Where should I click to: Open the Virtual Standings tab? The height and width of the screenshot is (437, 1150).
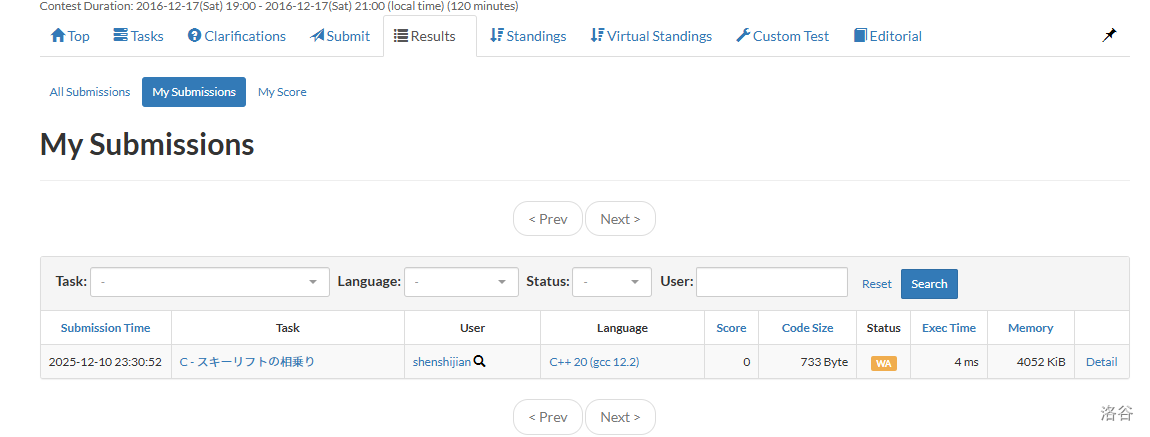click(x=651, y=36)
